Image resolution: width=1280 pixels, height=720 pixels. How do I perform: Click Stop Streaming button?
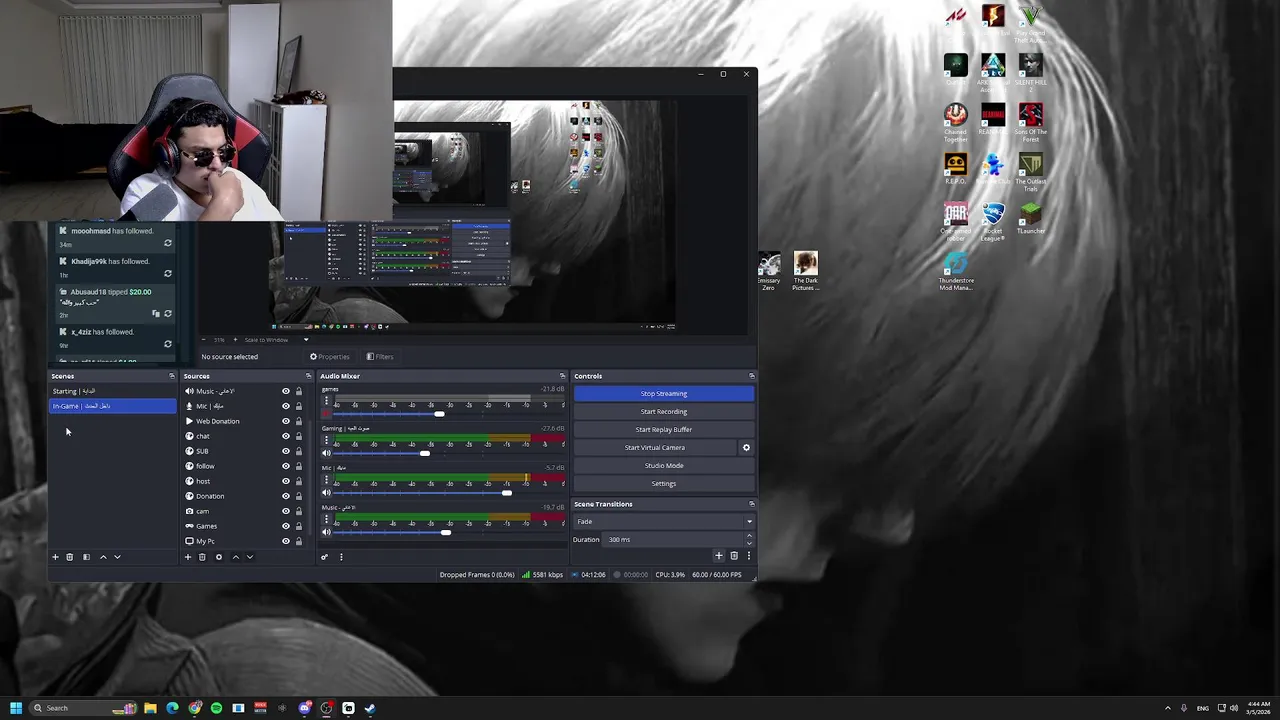click(664, 393)
